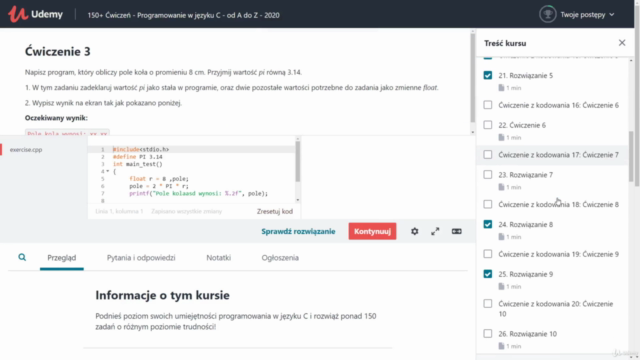
Task: Check Ćwiczenie z kodowania 17 checkbox
Action: [x=488, y=155]
